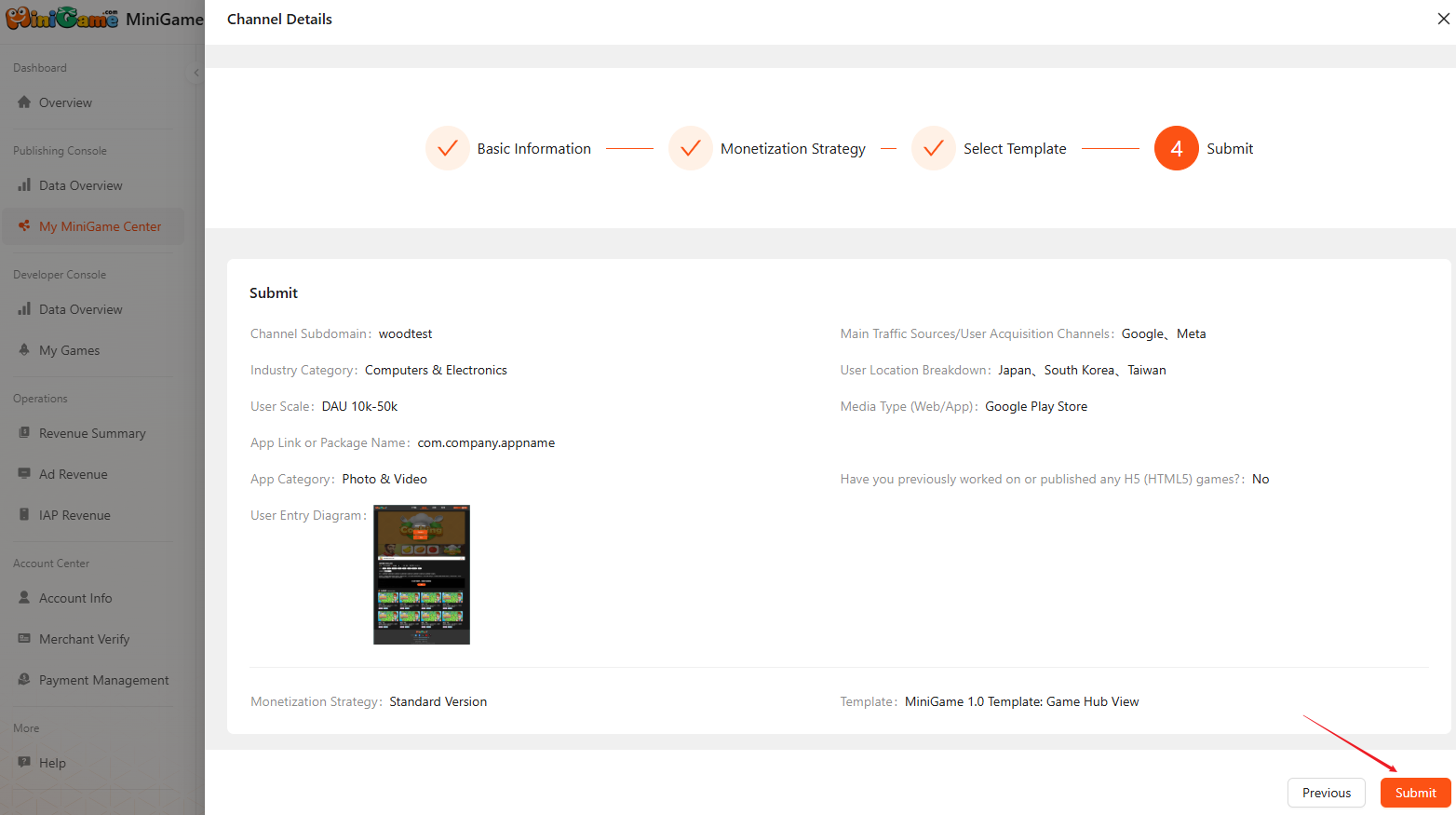Click the Overview home icon
The width and height of the screenshot is (1456, 815).
[x=24, y=102]
